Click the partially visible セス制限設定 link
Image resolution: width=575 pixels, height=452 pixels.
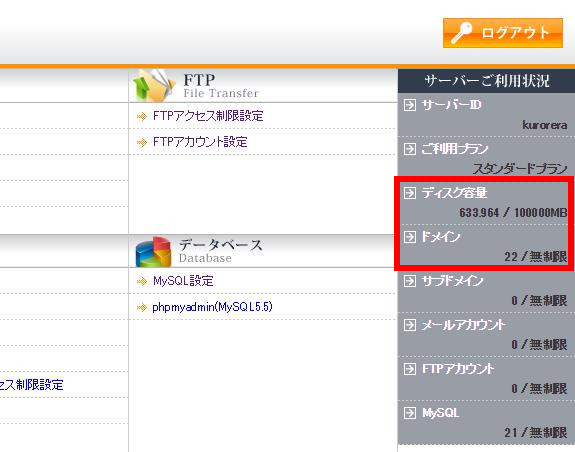point(32,385)
